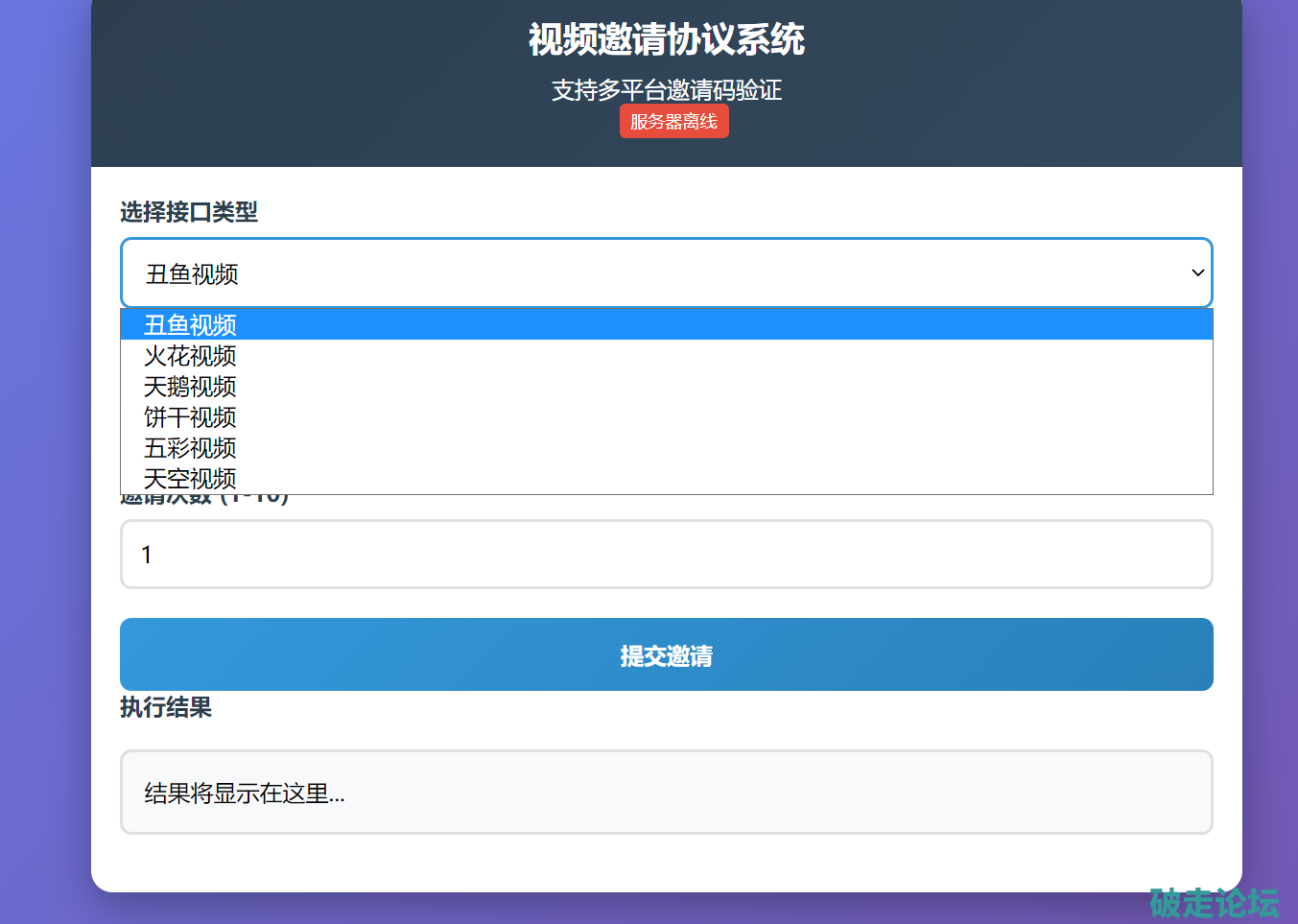1298x924 pixels.
Task: Choose the 五彩视频 option
Action: [x=190, y=448]
